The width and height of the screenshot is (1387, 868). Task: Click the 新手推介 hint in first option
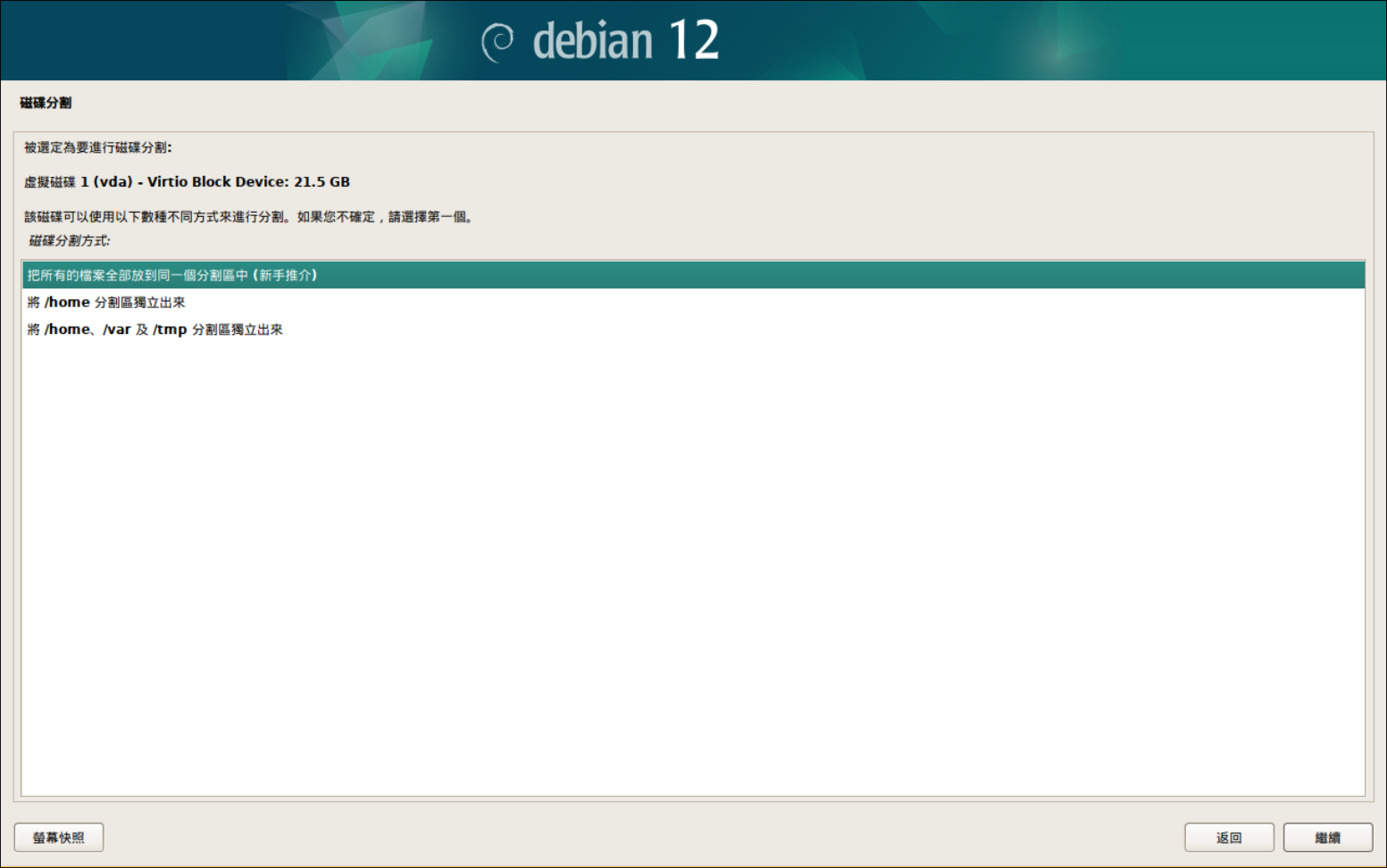coord(286,275)
